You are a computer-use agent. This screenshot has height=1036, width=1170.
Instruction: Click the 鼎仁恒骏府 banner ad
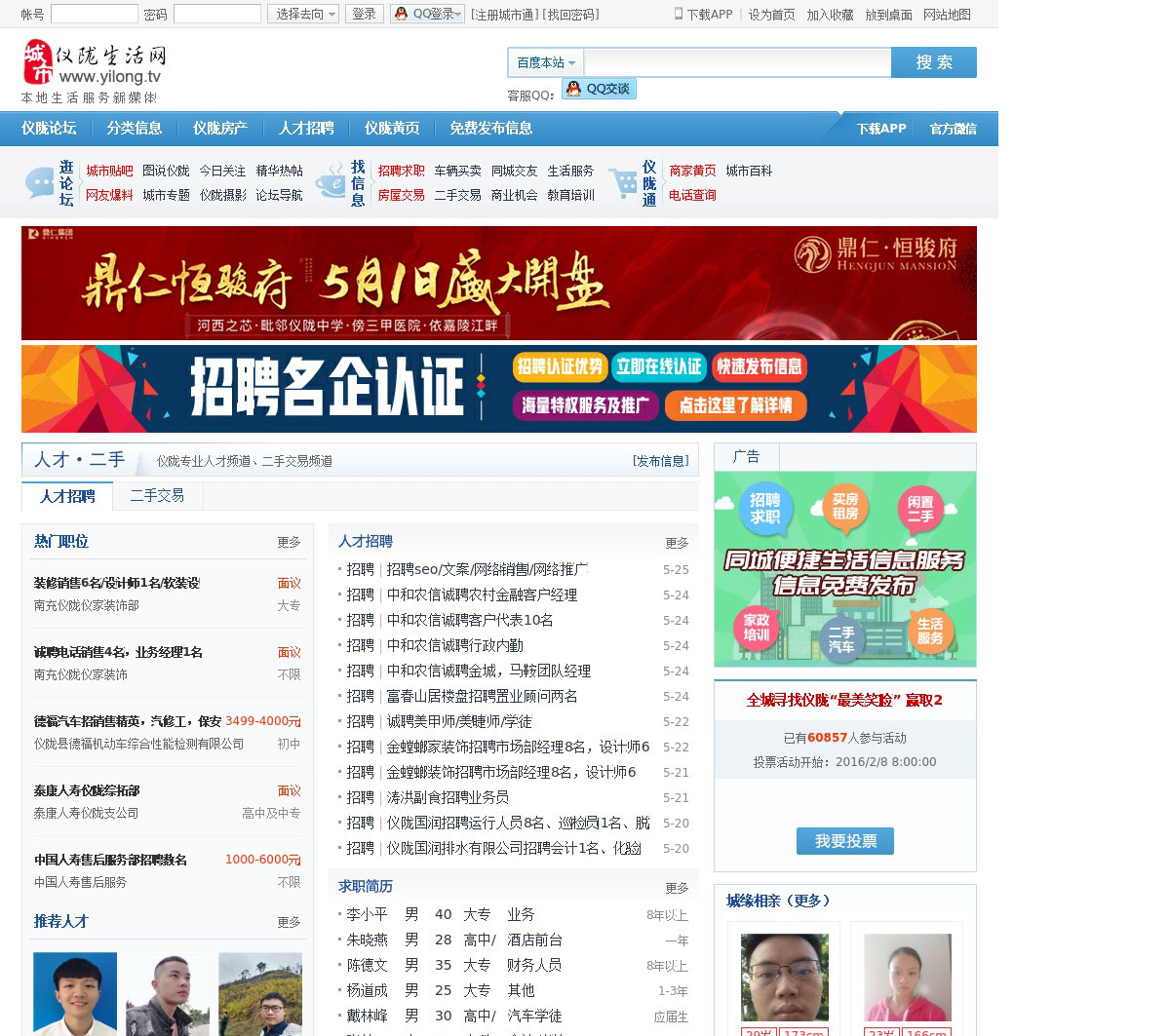coord(499,283)
